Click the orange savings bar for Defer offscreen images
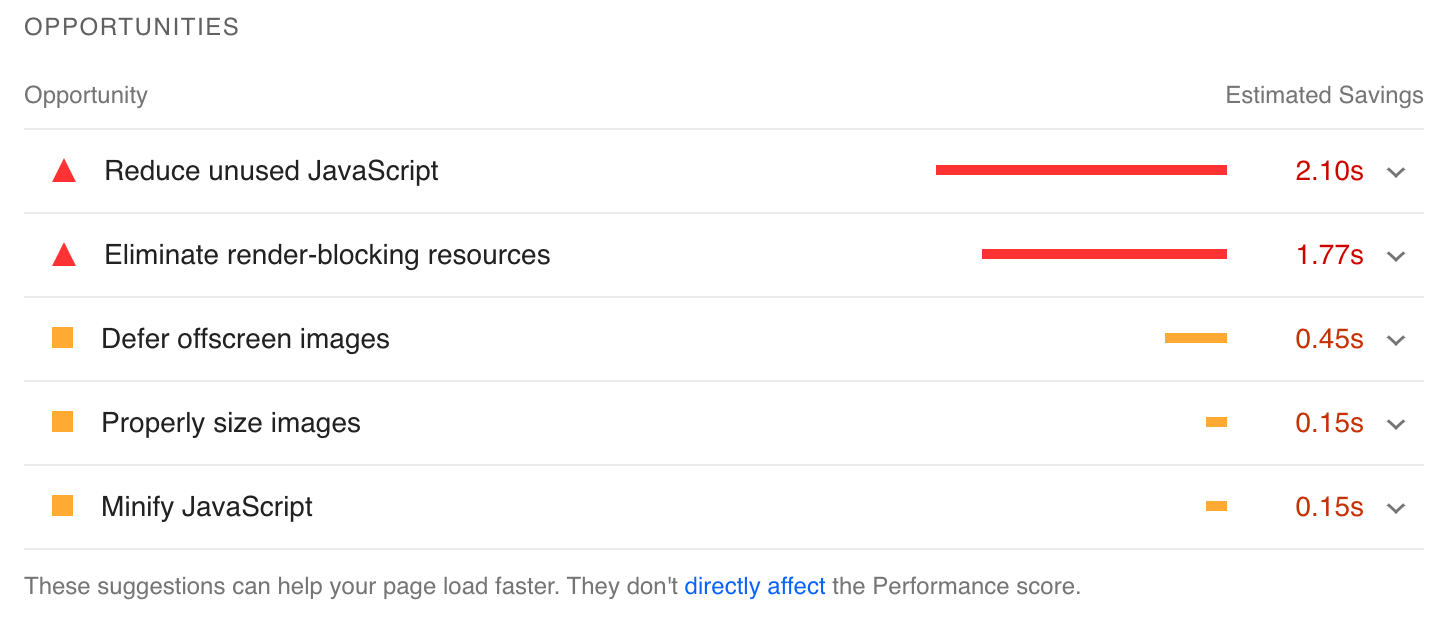1447x619 pixels. 1196,338
